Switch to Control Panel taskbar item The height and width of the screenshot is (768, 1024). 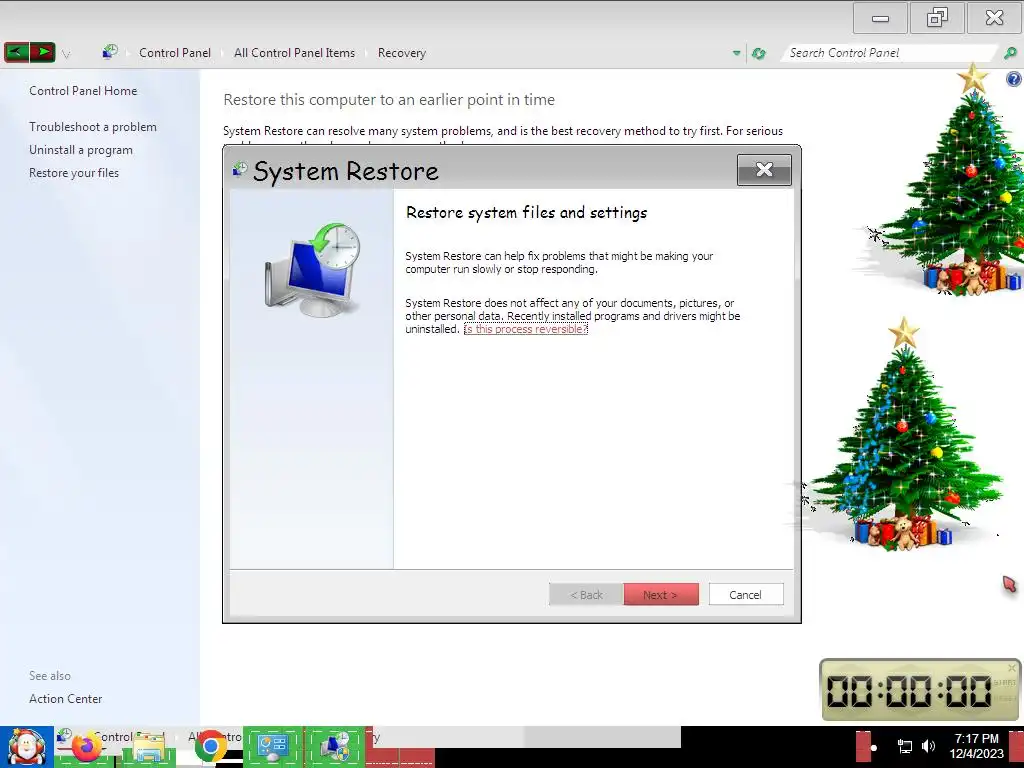point(273,747)
